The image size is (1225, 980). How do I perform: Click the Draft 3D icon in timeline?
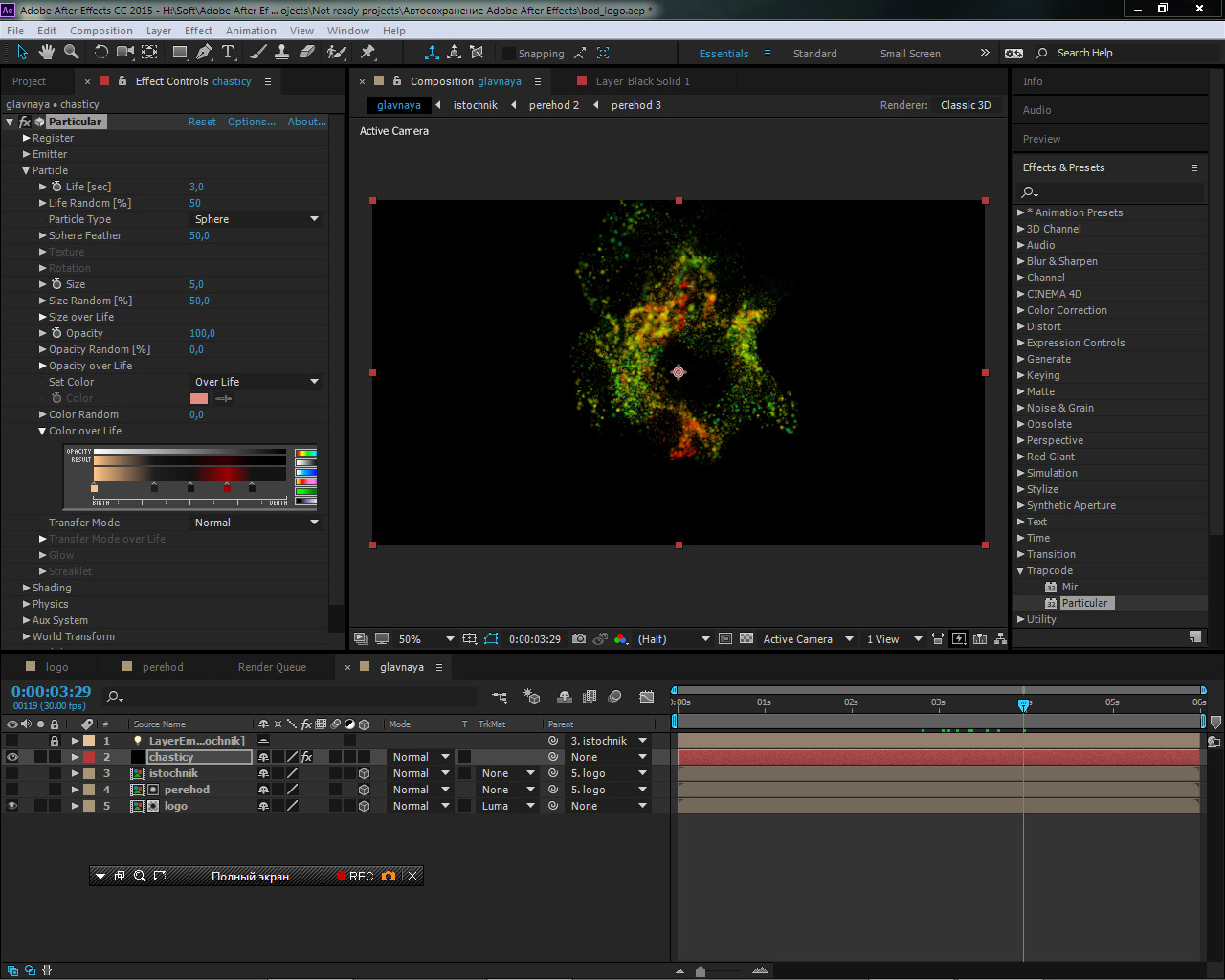click(x=533, y=697)
